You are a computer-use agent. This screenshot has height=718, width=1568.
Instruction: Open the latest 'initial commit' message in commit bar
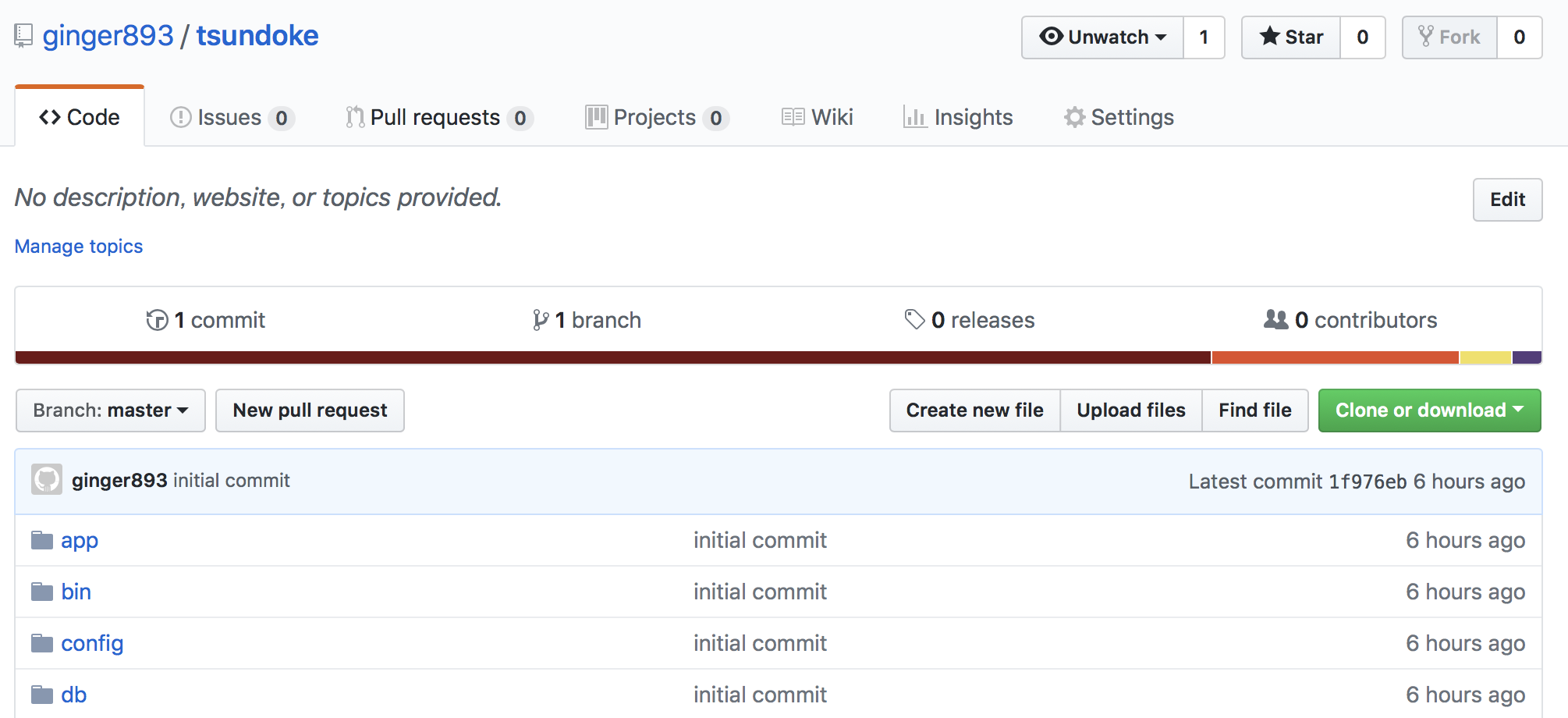point(232,481)
